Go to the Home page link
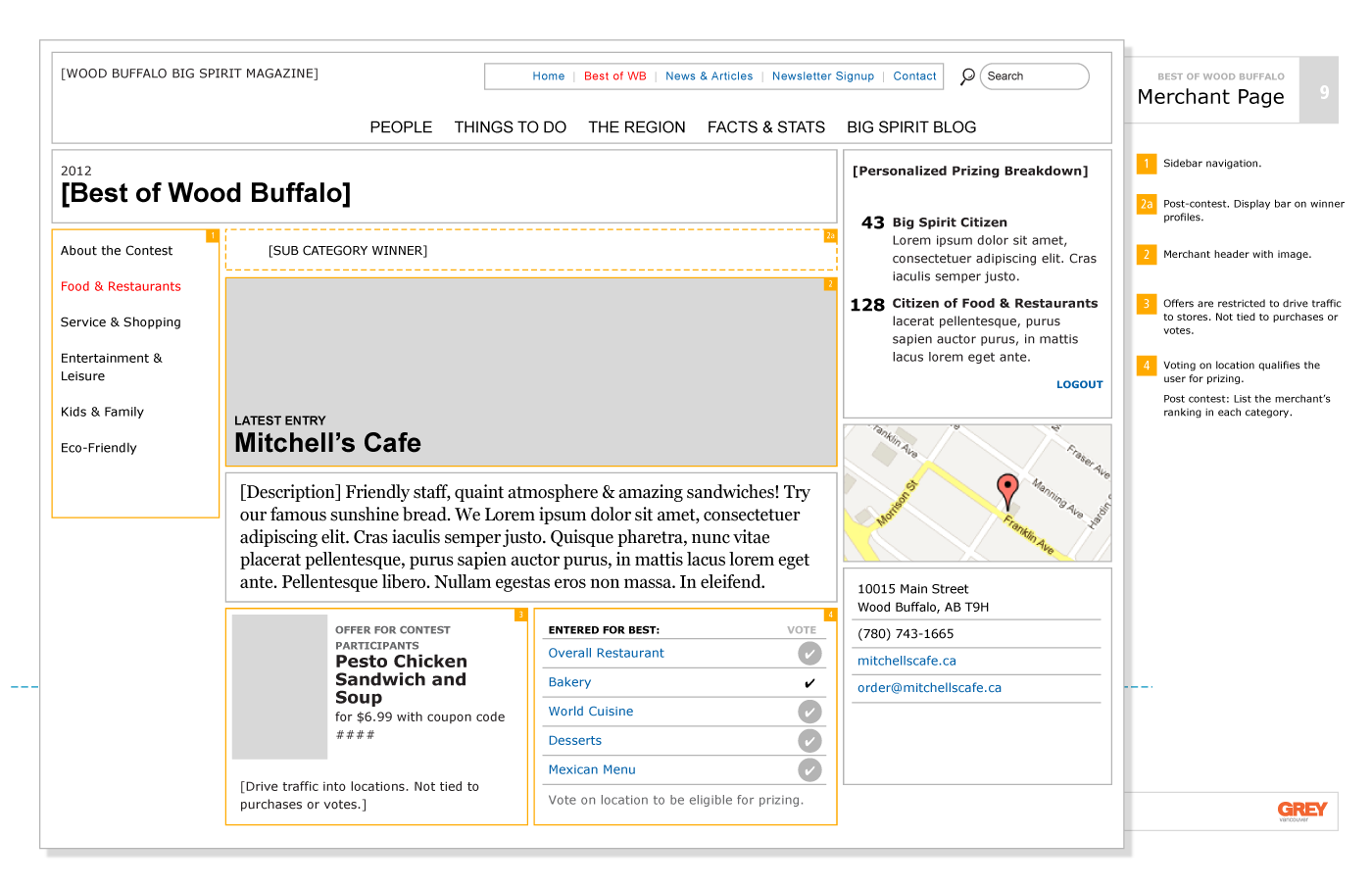Viewport: 1372px width, 888px height. (x=549, y=76)
